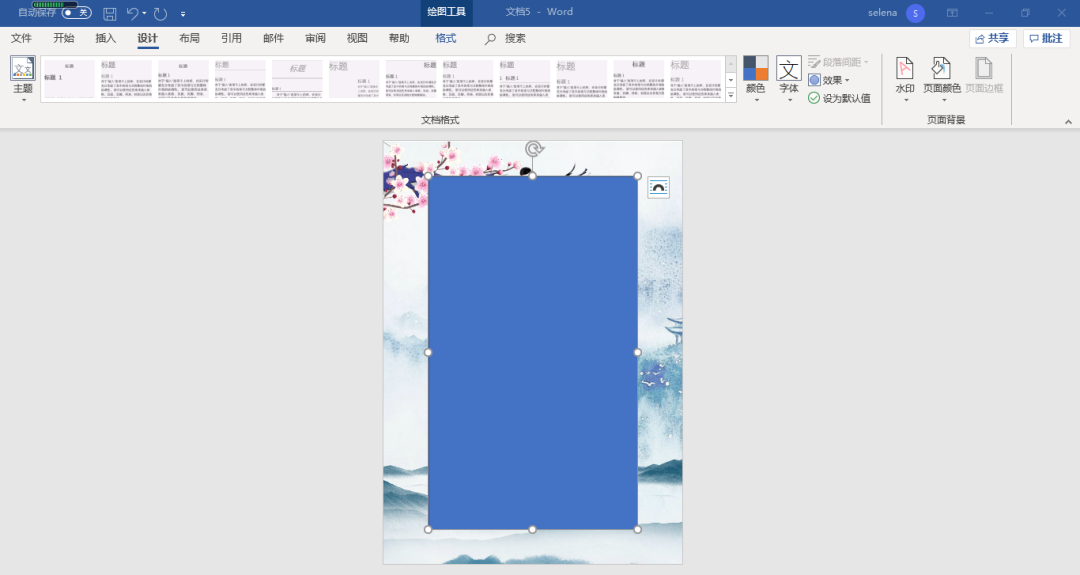Expand the document format styles gallery
This screenshot has width=1080, height=575.
click(x=731, y=96)
